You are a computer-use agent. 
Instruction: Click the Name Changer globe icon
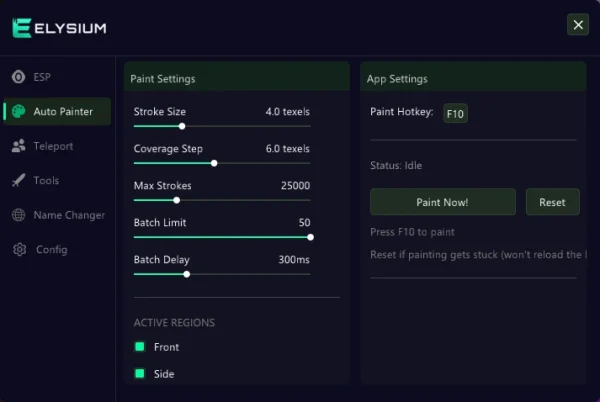point(18,215)
